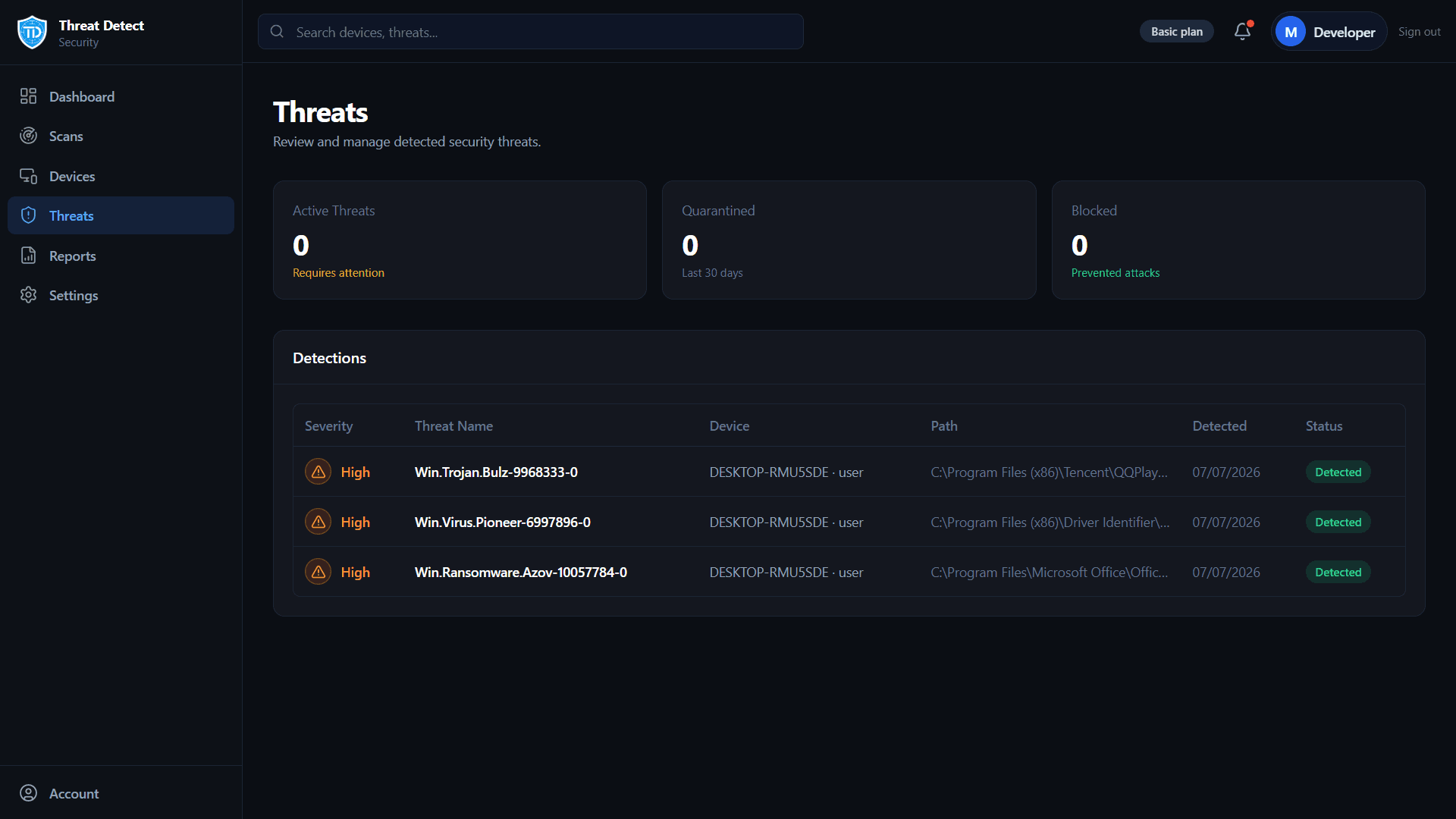This screenshot has height=819, width=1456.
Task: Click the Devices icon in sidebar
Action: coord(28,176)
